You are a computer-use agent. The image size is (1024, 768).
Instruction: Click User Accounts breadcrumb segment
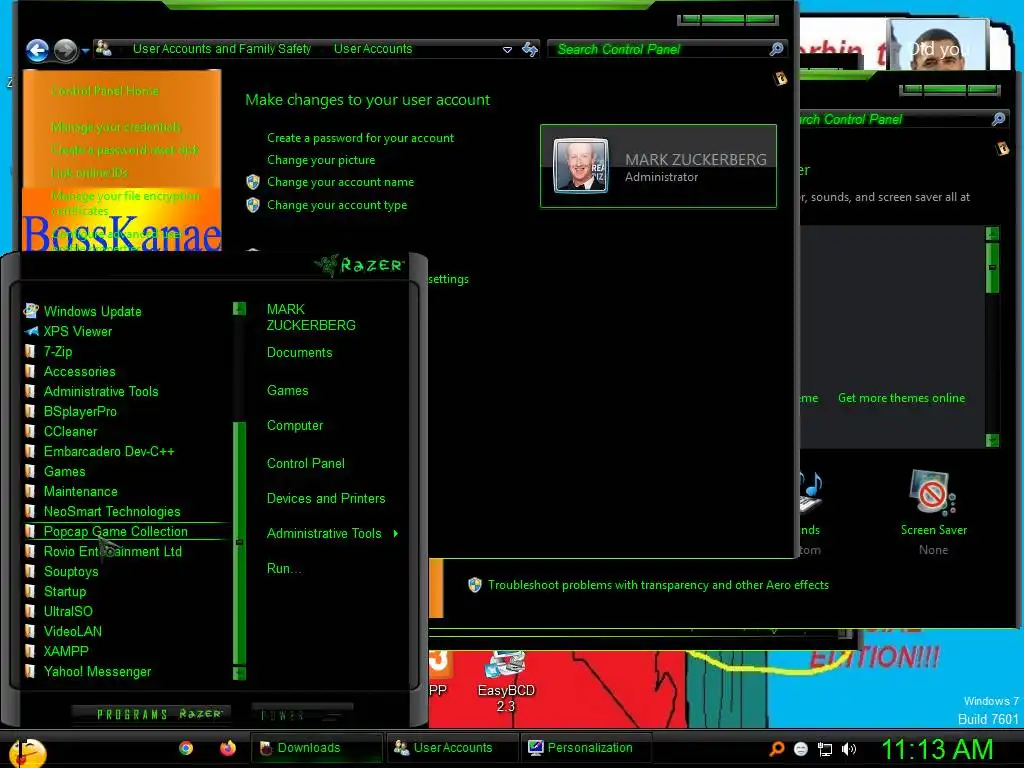pos(373,48)
